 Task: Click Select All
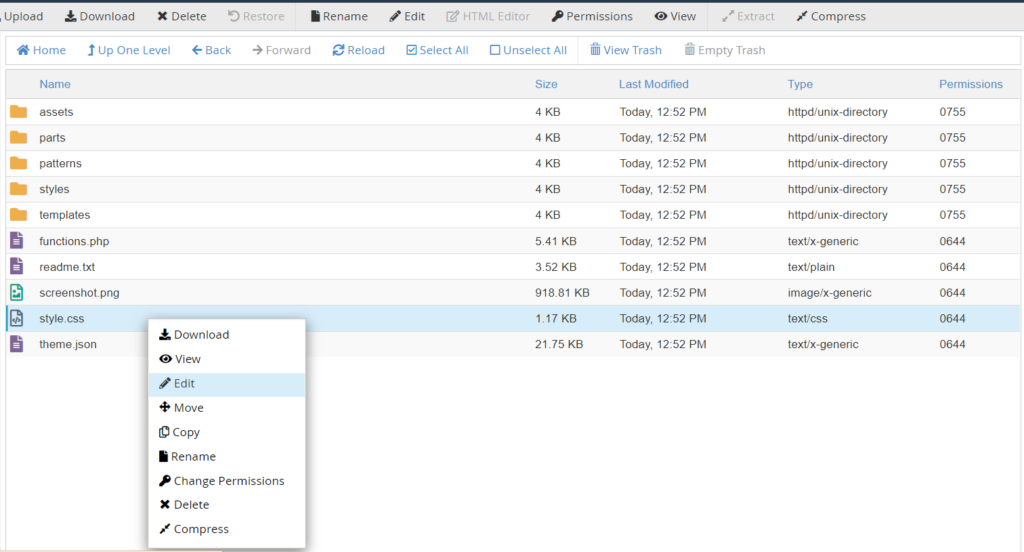click(x=437, y=50)
